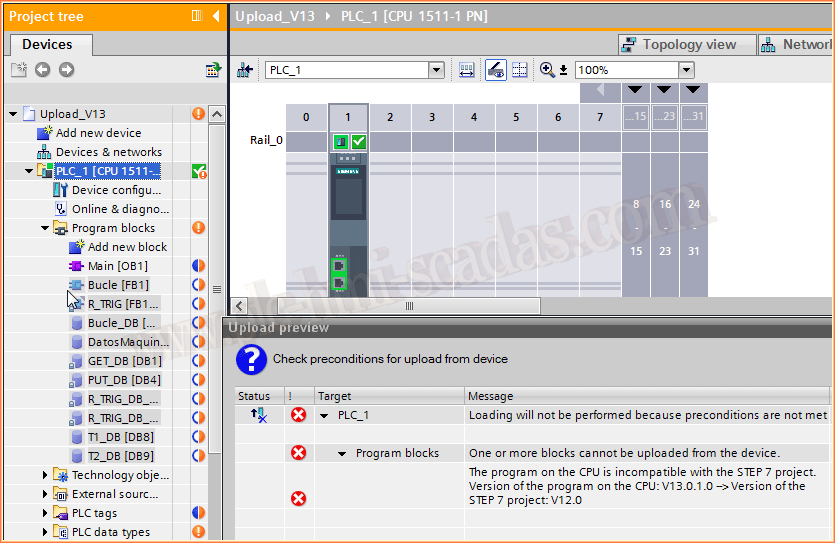Click the show module labels icon
This screenshot has height=543, width=835.
click(x=496, y=70)
